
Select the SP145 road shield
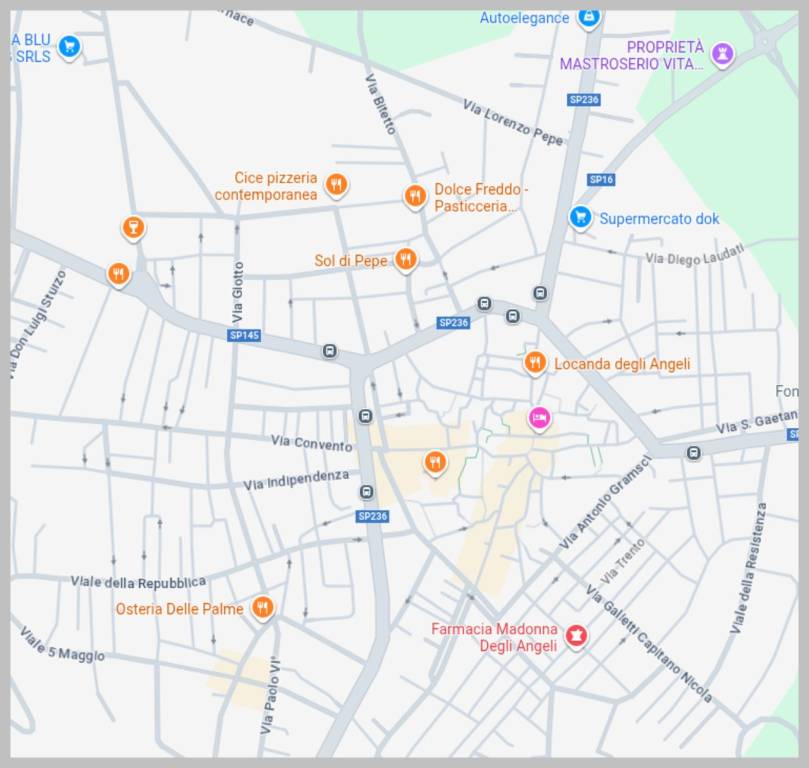coord(245,336)
